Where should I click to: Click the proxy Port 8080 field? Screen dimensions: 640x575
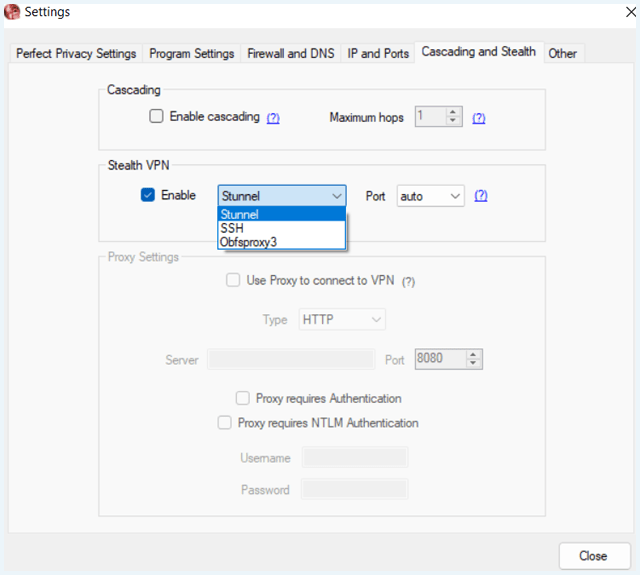pos(440,359)
